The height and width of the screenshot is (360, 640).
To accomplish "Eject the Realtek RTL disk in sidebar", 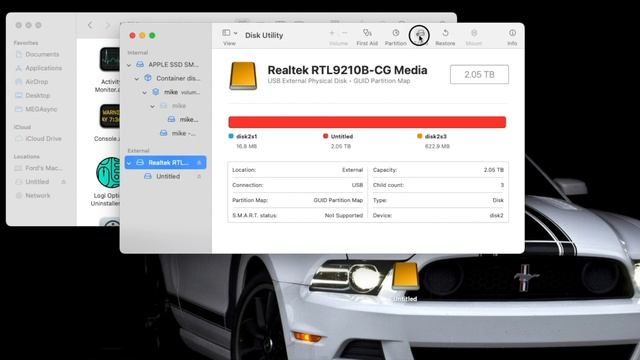I will pyautogui.click(x=199, y=163).
